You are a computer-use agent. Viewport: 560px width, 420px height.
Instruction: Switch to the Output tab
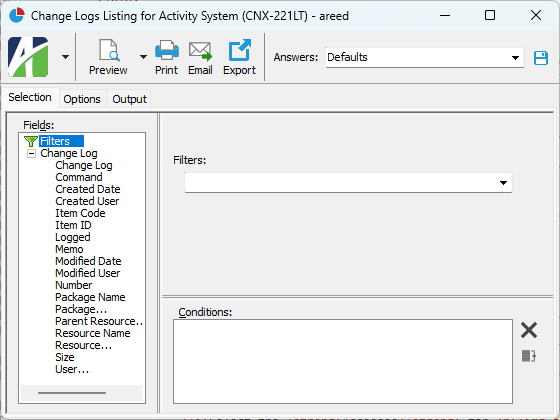(x=129, y=99)
